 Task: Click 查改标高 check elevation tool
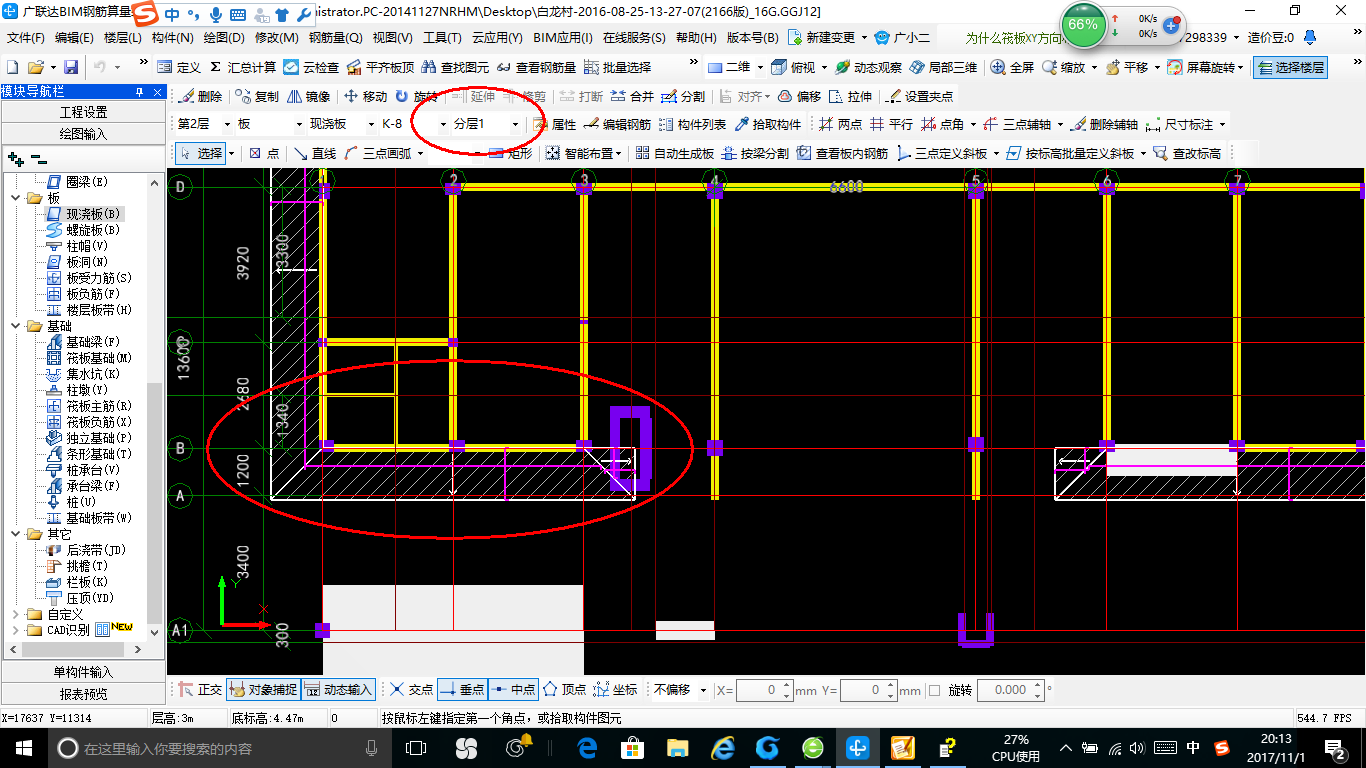pyautogui.click(x=1187, y=153)
